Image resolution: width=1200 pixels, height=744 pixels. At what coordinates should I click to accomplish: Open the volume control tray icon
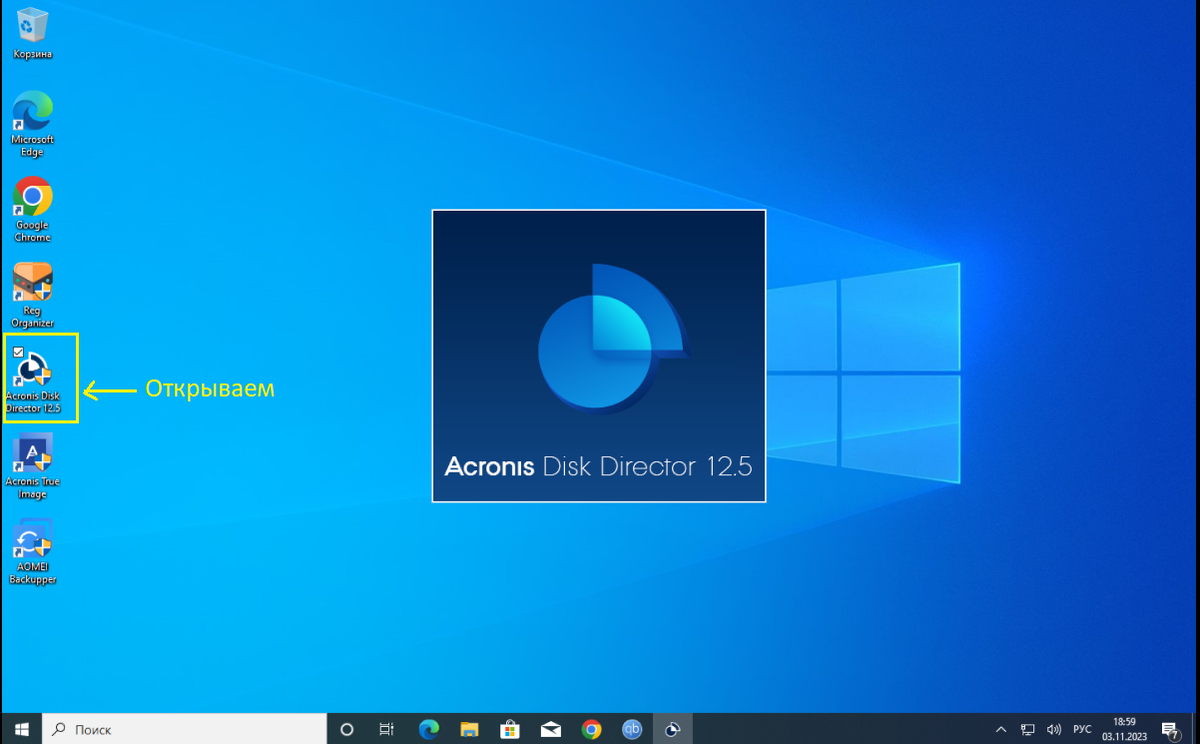coord(1054,729)
